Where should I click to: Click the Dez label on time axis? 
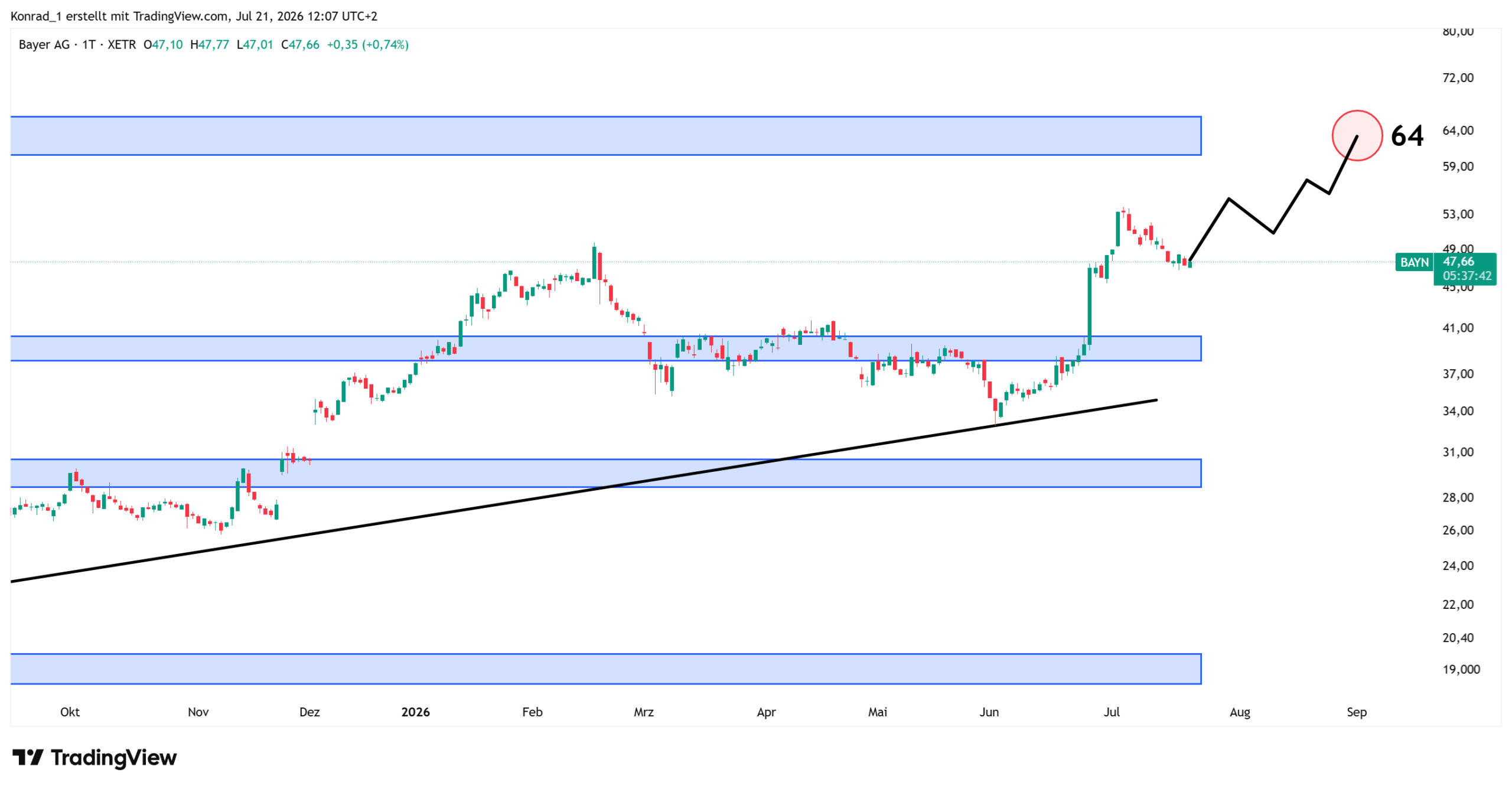[309, 713]
